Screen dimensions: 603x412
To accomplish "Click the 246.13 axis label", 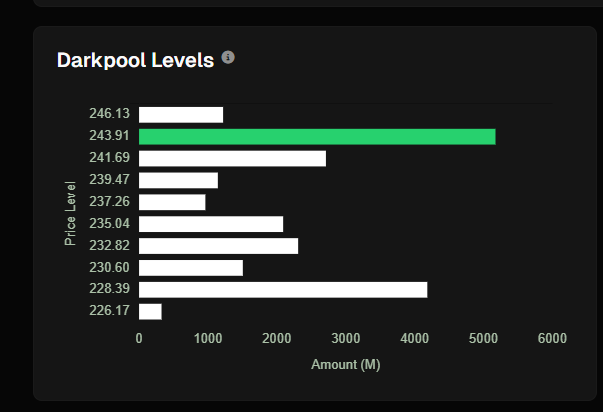I will pyautogui.click(x=110, y=113).
